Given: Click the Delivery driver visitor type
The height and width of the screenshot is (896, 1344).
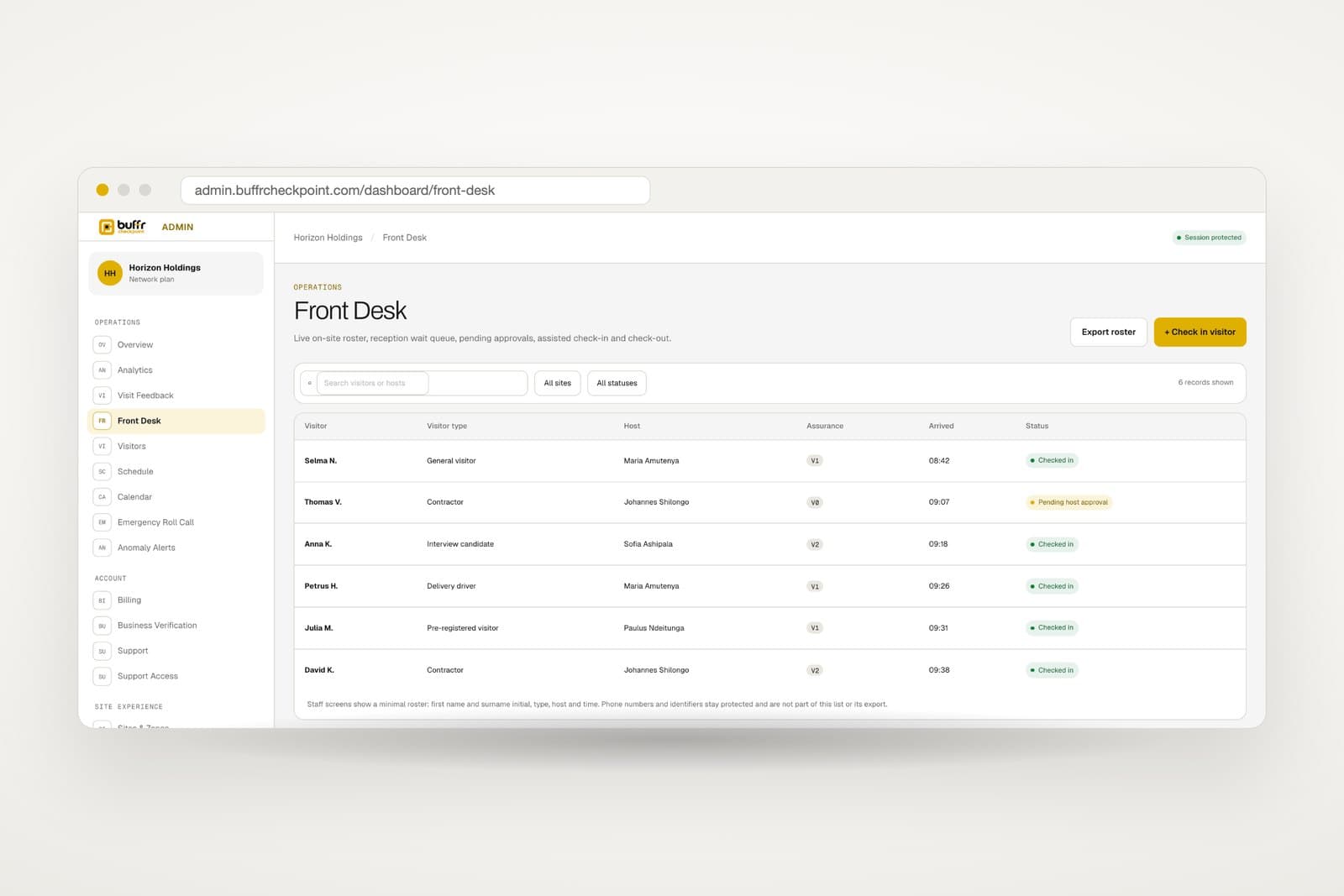Looking at the screenshot, I should click(x=451, y=586).
